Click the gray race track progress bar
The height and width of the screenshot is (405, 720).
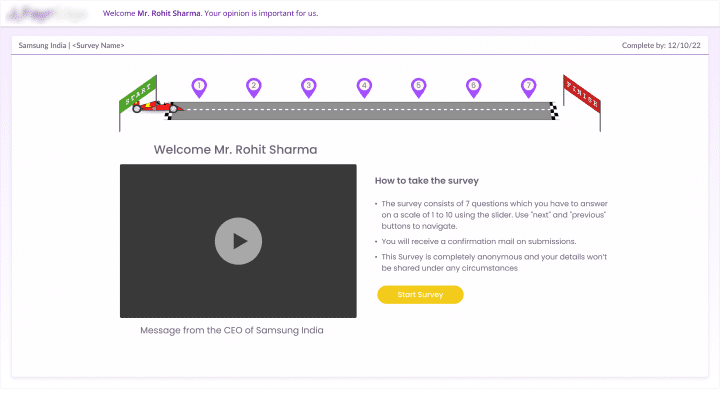click(360, 110)
